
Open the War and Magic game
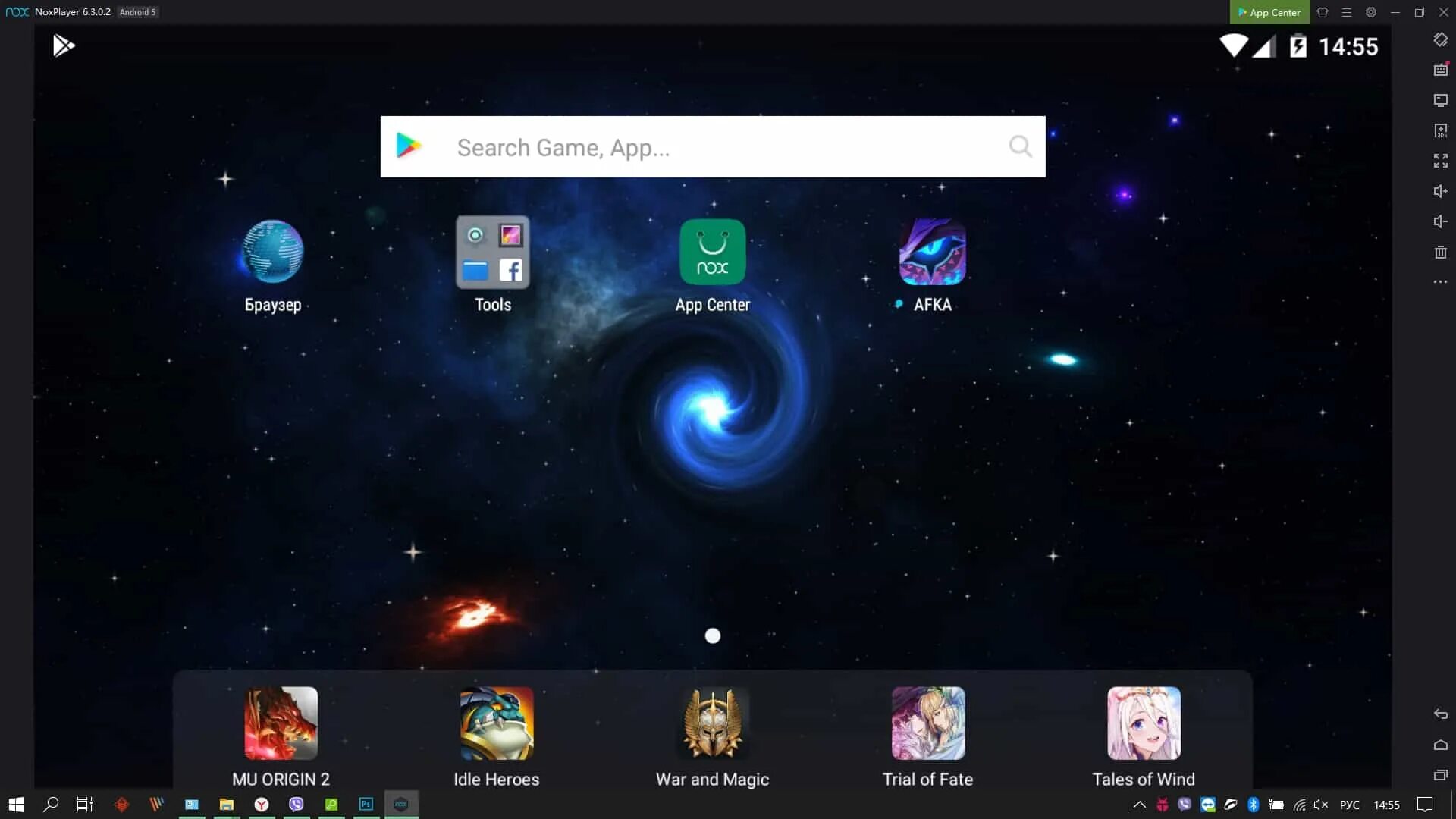tap(712, 723)
